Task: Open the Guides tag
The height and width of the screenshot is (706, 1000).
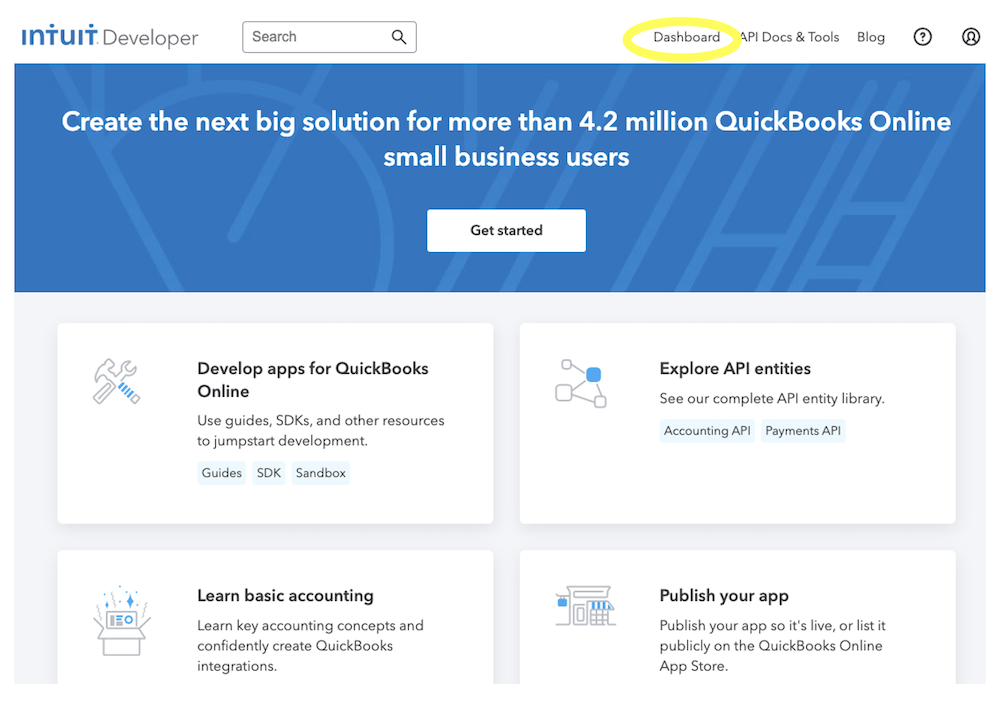Action: 221,473
